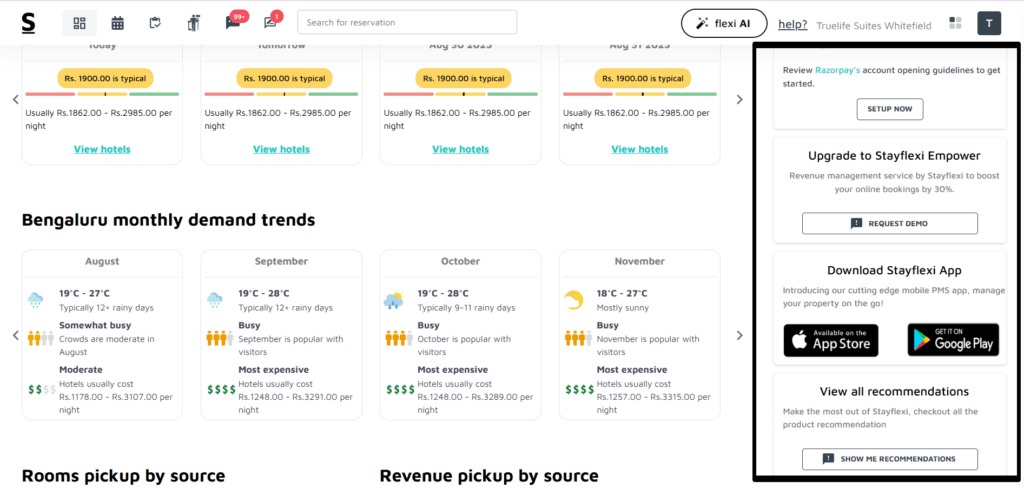Click the November dollar cost icon
The height and width of the screenshot is (488, 1024).
click(x=579, y=390)
